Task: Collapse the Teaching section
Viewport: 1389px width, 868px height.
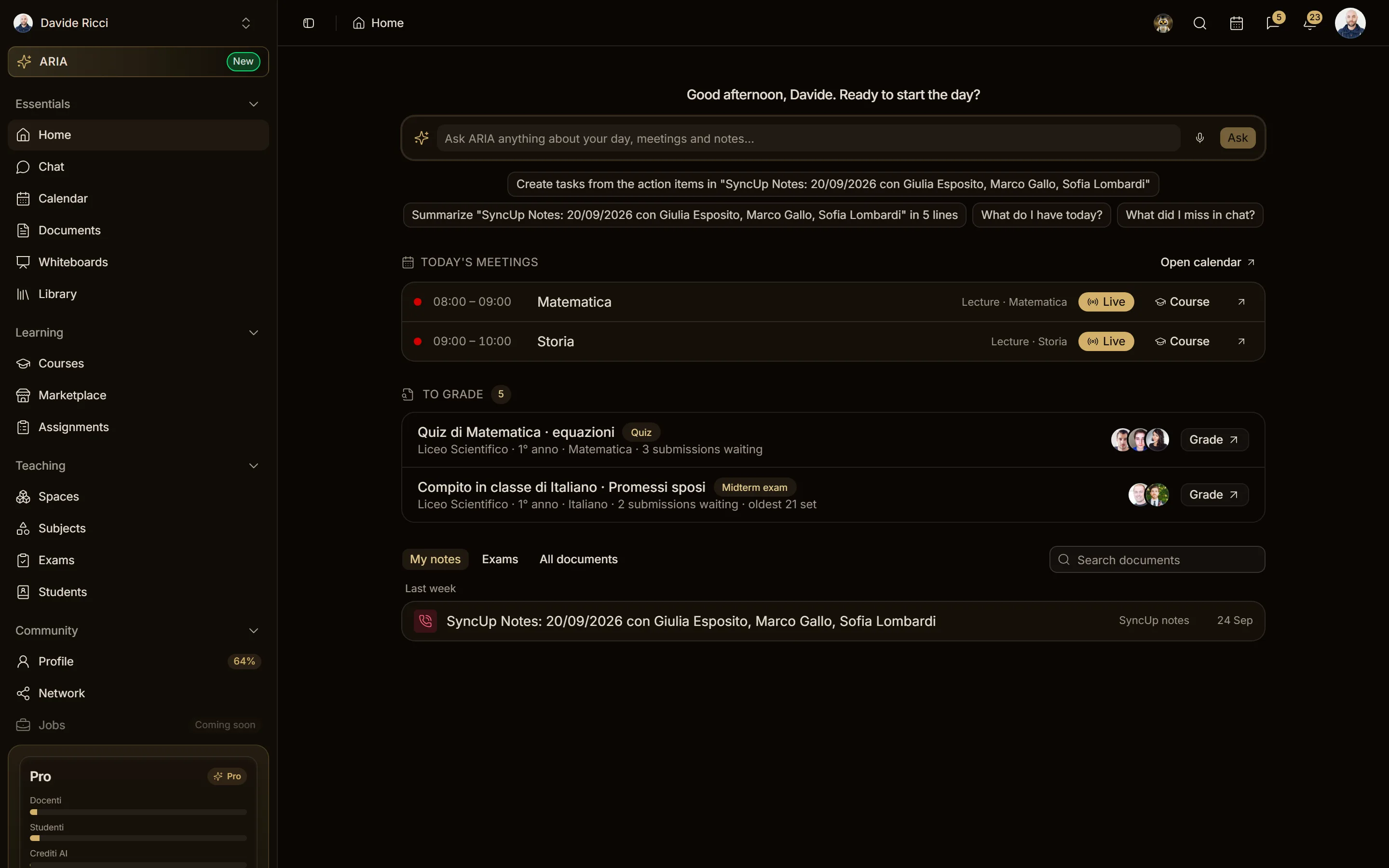Action: tap(253, 465)
